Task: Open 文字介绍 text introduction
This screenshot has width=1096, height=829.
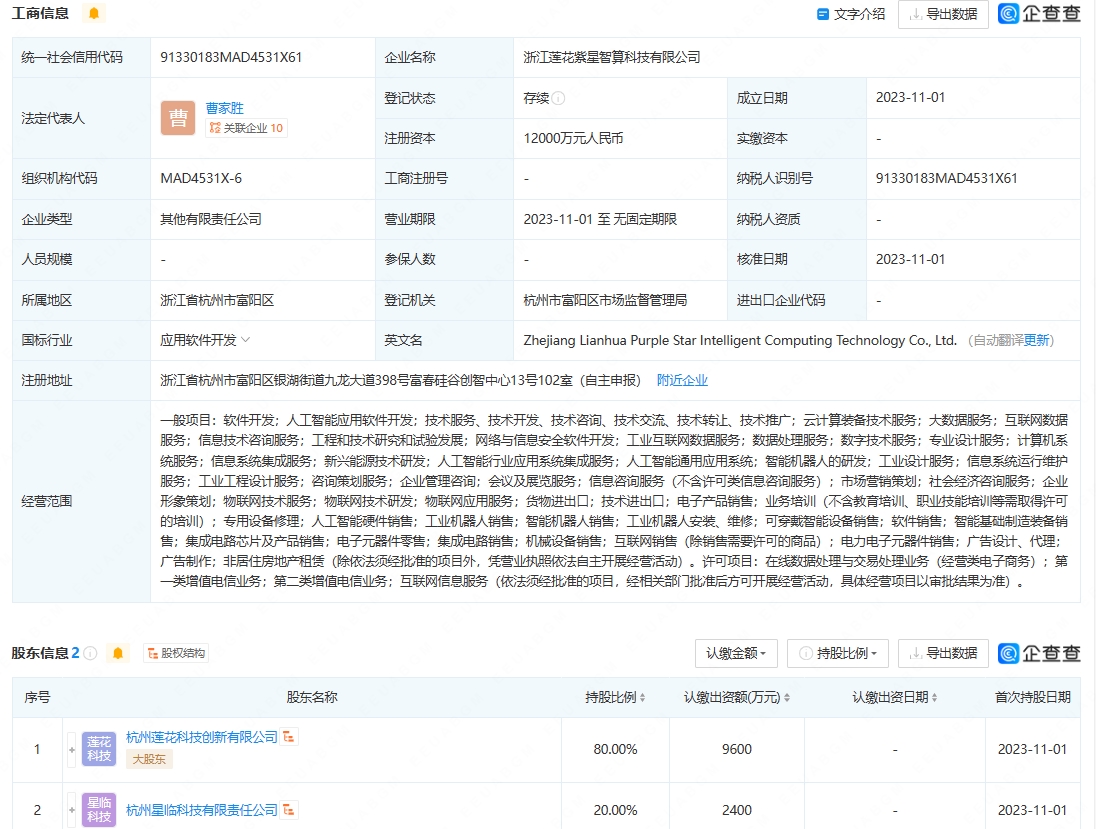Action: pyautogui.click(x=851, y=14)
